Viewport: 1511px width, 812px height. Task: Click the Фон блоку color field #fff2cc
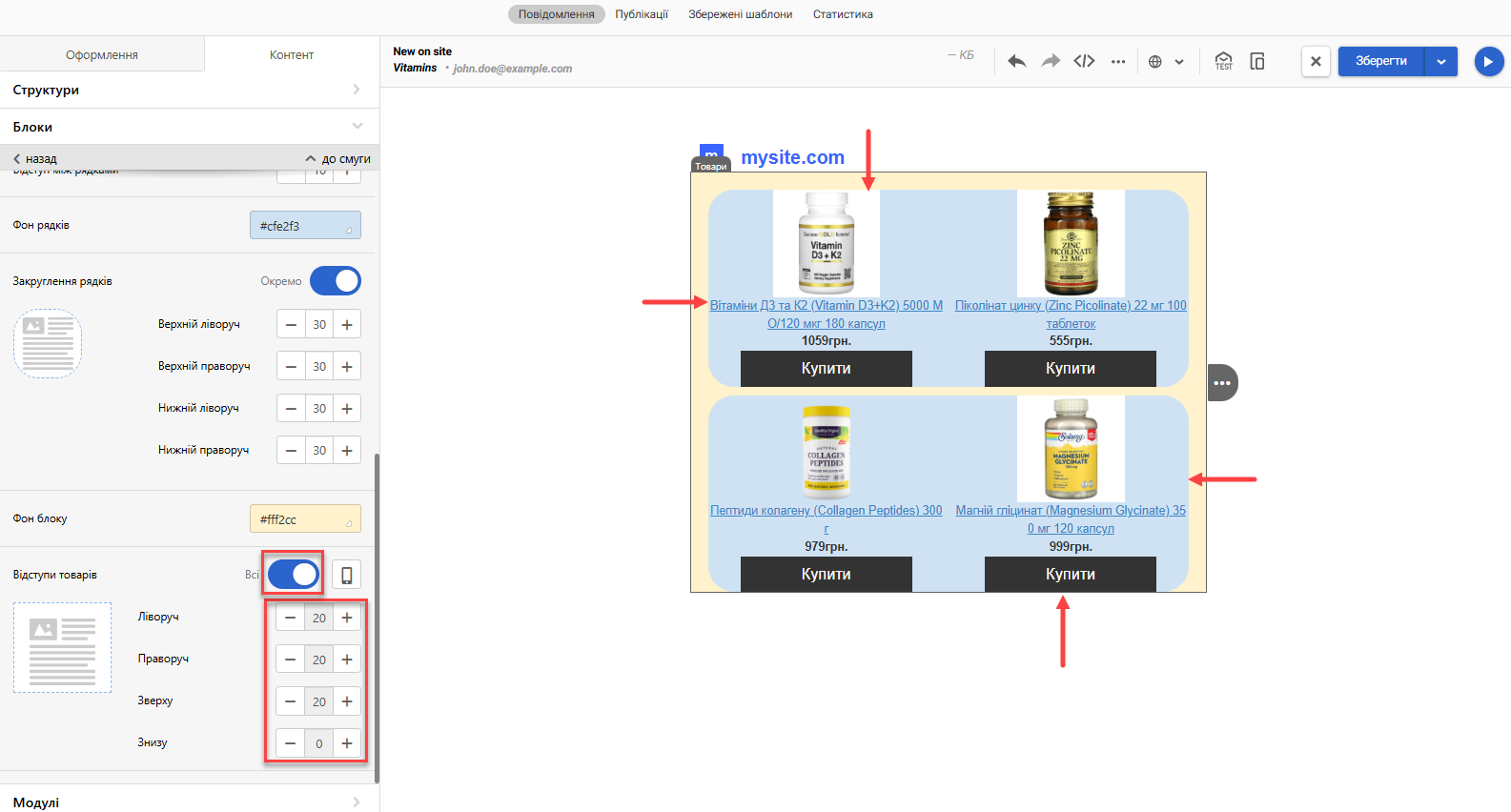pos(305,518)
